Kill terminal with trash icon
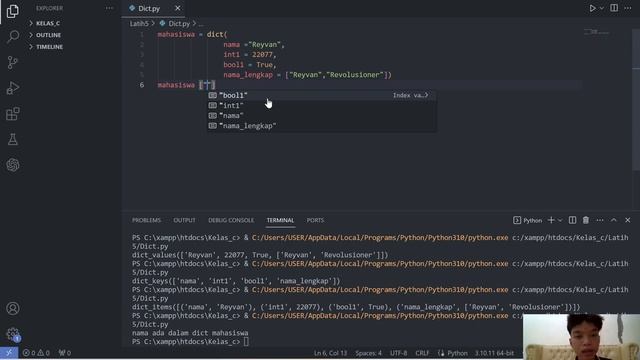 [586, 220]
